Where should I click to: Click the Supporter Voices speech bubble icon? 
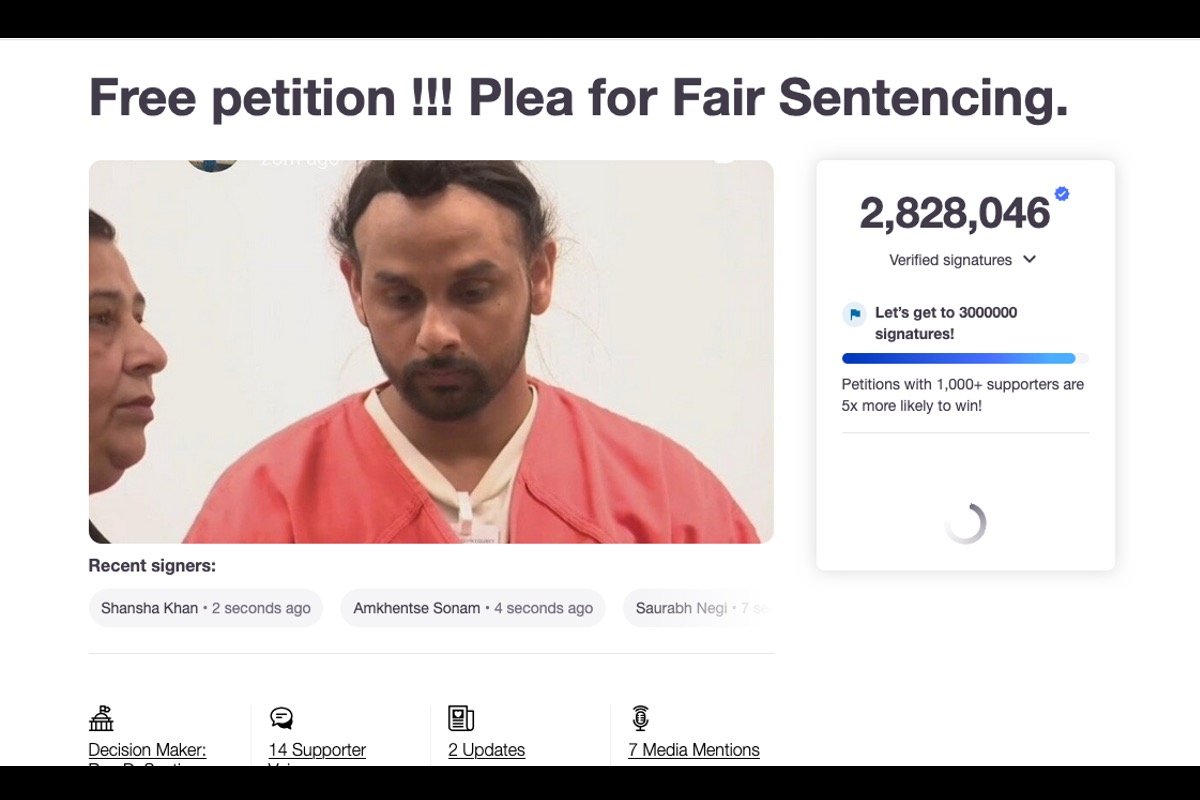pyautogui.click(x=281, y=718)
